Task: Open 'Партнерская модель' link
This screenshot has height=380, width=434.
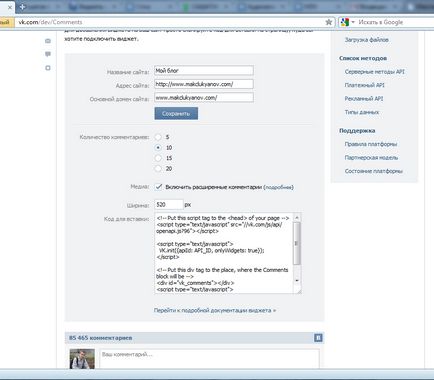Action: (371, 158)
